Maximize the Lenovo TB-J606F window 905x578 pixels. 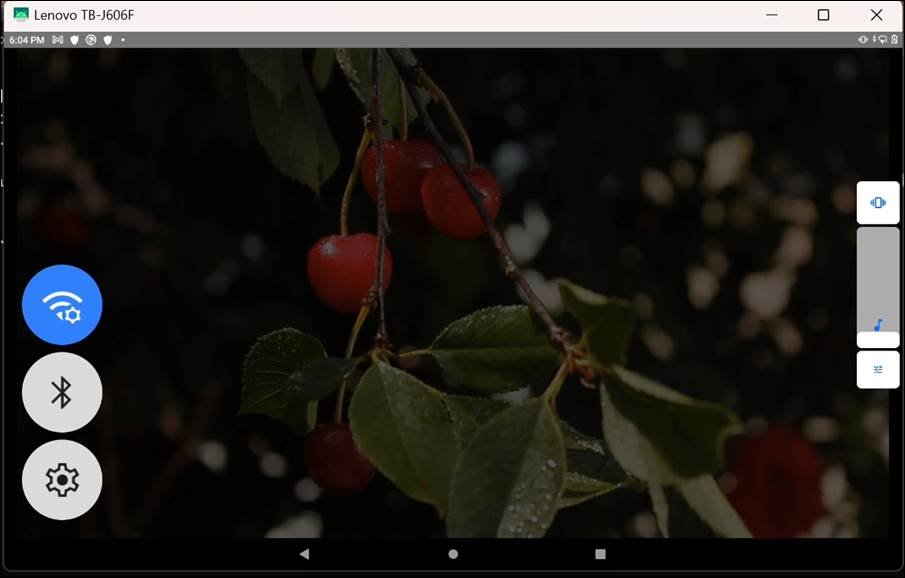pyautogui.click(x=823, y=15)
